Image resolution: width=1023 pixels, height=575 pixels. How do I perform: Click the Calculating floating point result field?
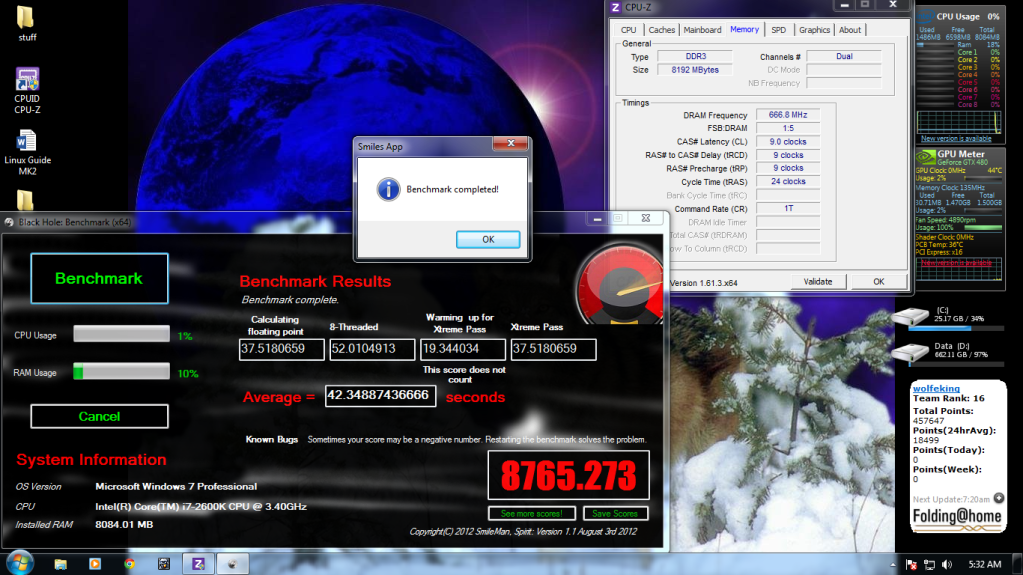[x=281, y=349]
